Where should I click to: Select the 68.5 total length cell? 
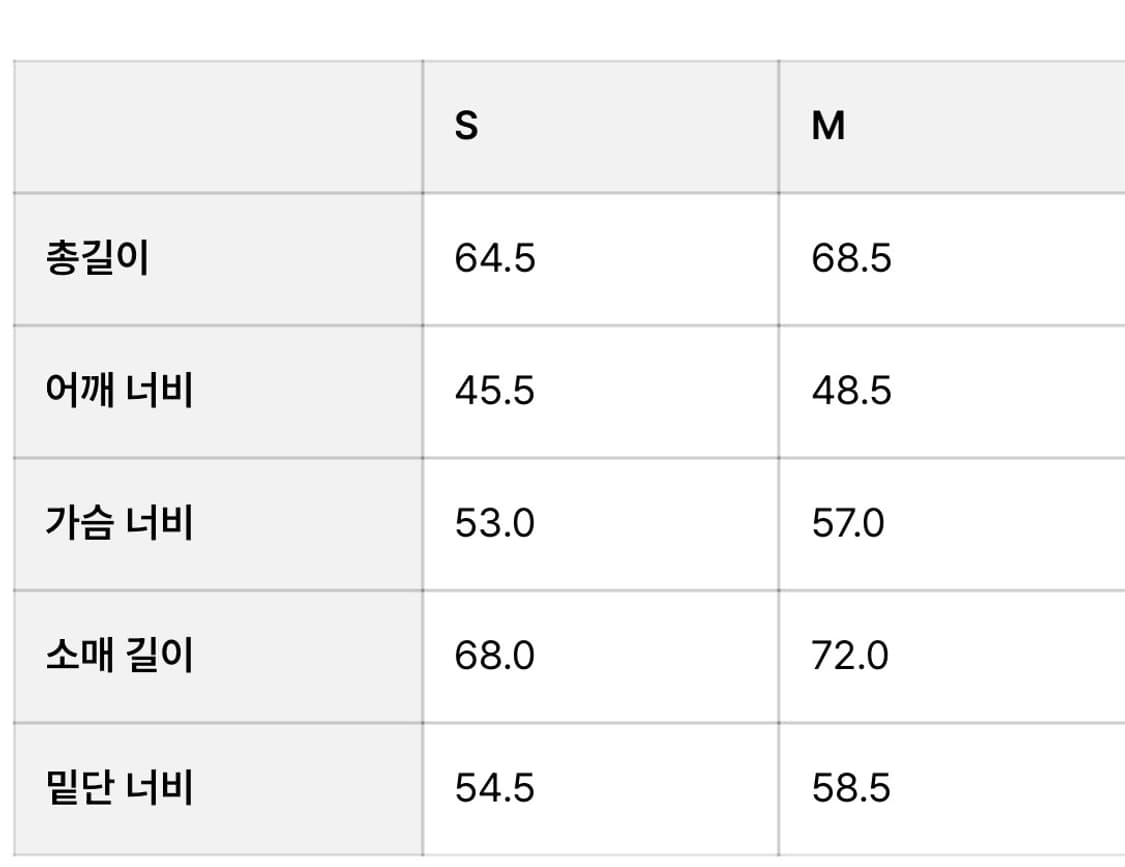(x=851, y=259)
